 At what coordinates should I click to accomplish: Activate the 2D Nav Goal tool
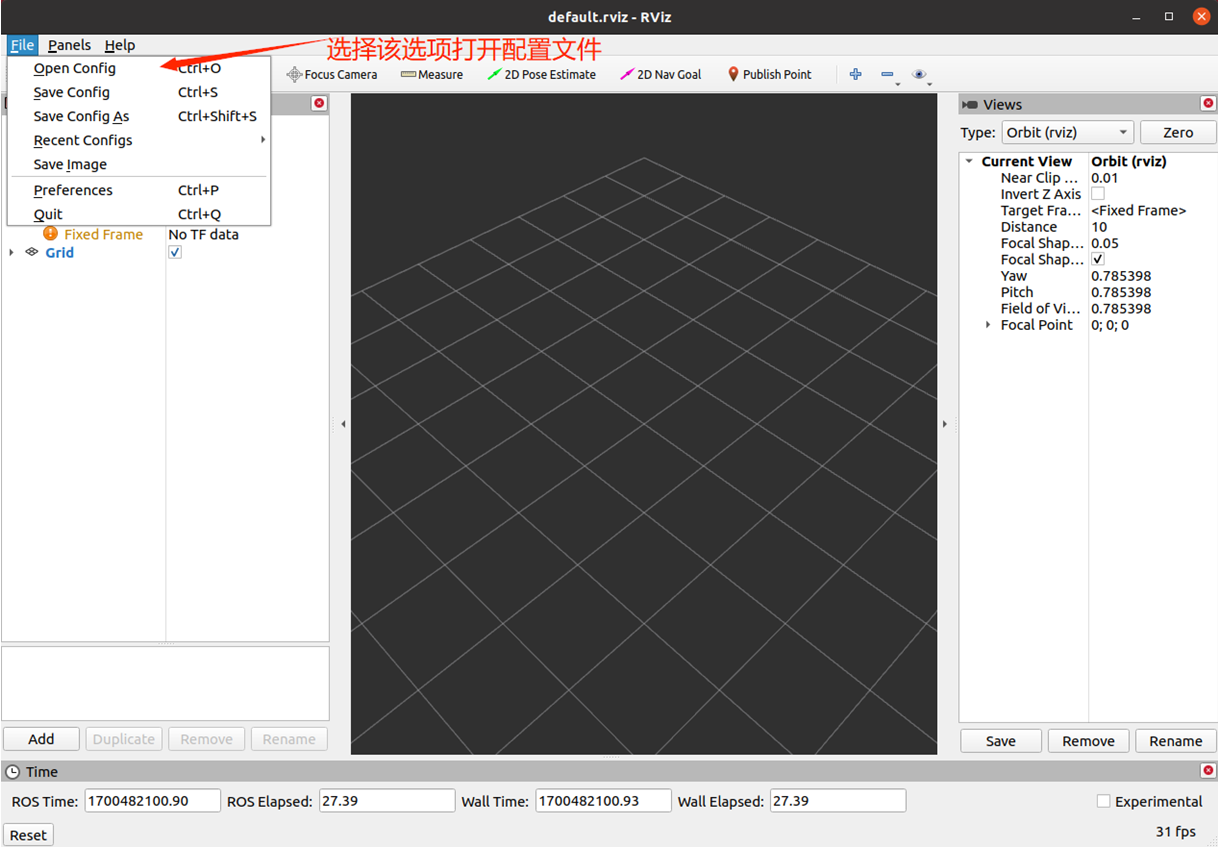pos(660,74)
